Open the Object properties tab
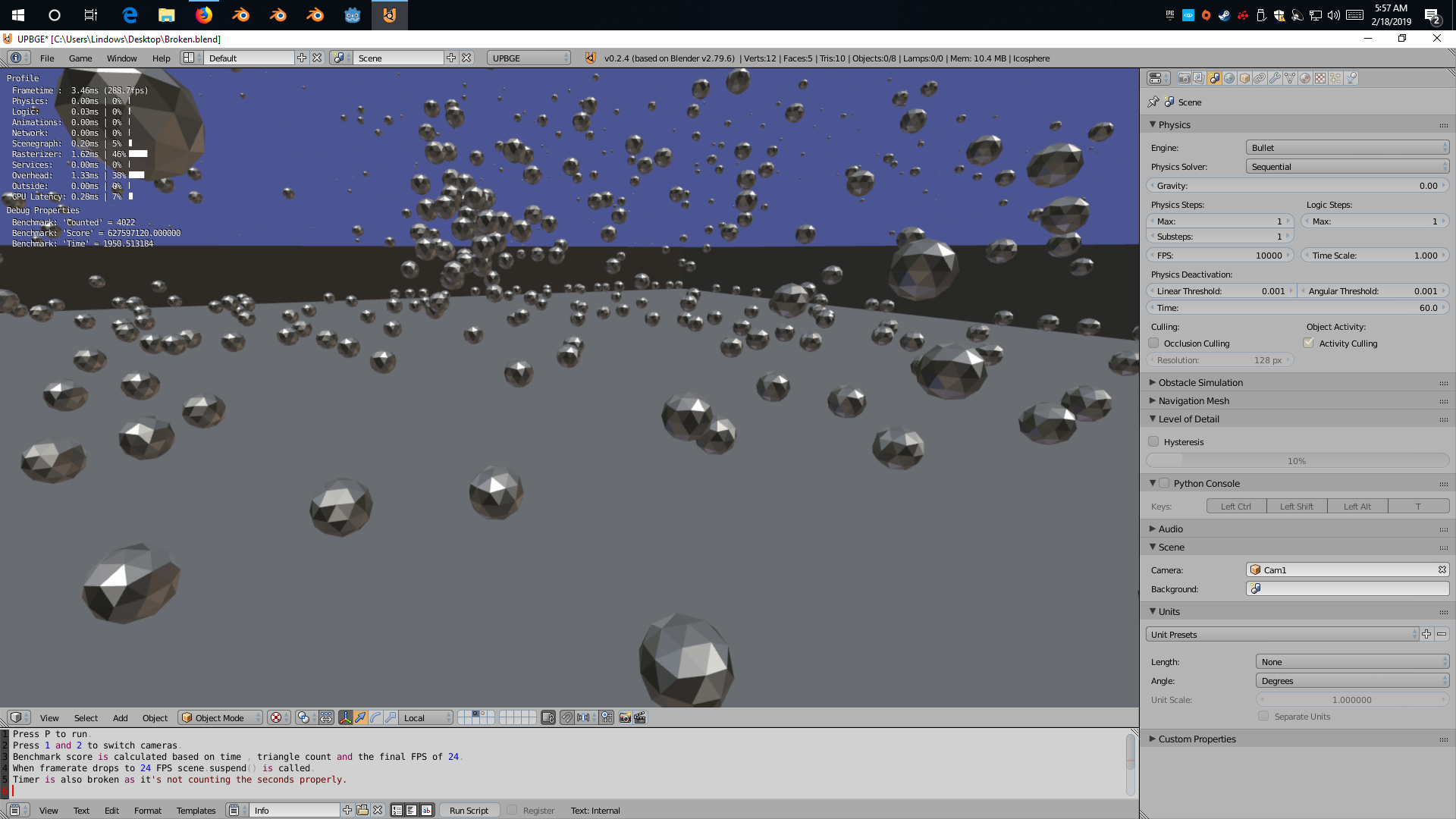1456x819 pixels. tap(1244, 78)
